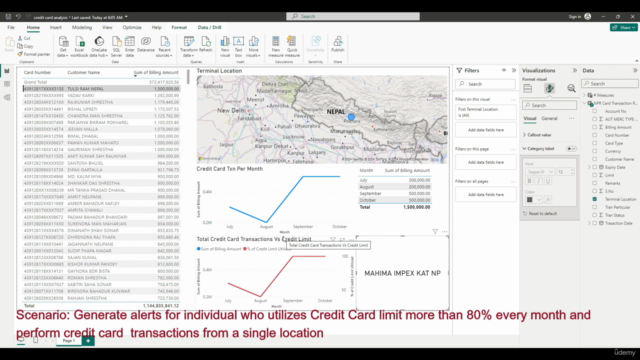Check the Billing Amount field
640x360 pixels.
click(x=595, y=127)
